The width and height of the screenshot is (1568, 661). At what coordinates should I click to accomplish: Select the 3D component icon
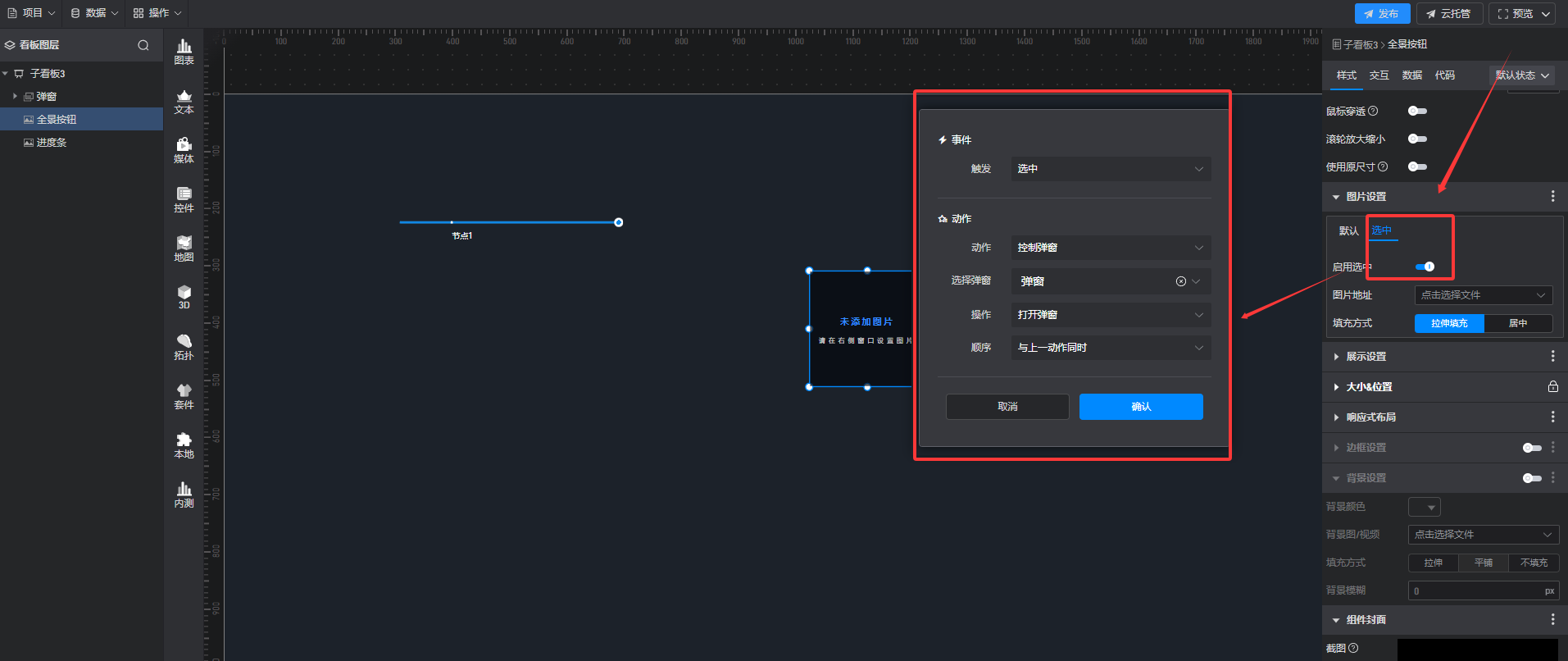(184, 297)
